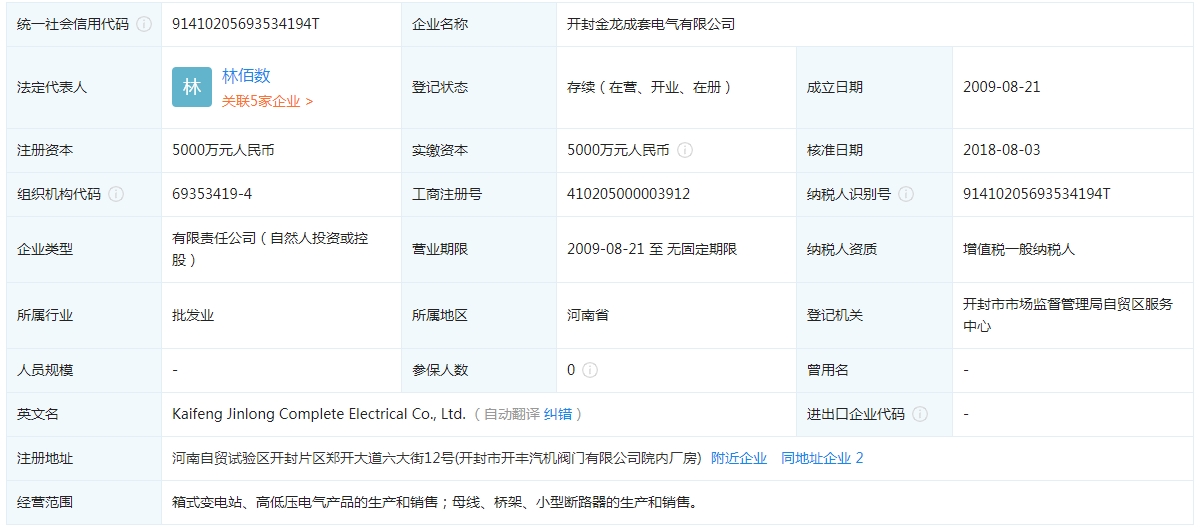Click the company name 开封金龙成套电气有限公司
This screenshot has width=1203, height=529.
click(x=651, y=24)
